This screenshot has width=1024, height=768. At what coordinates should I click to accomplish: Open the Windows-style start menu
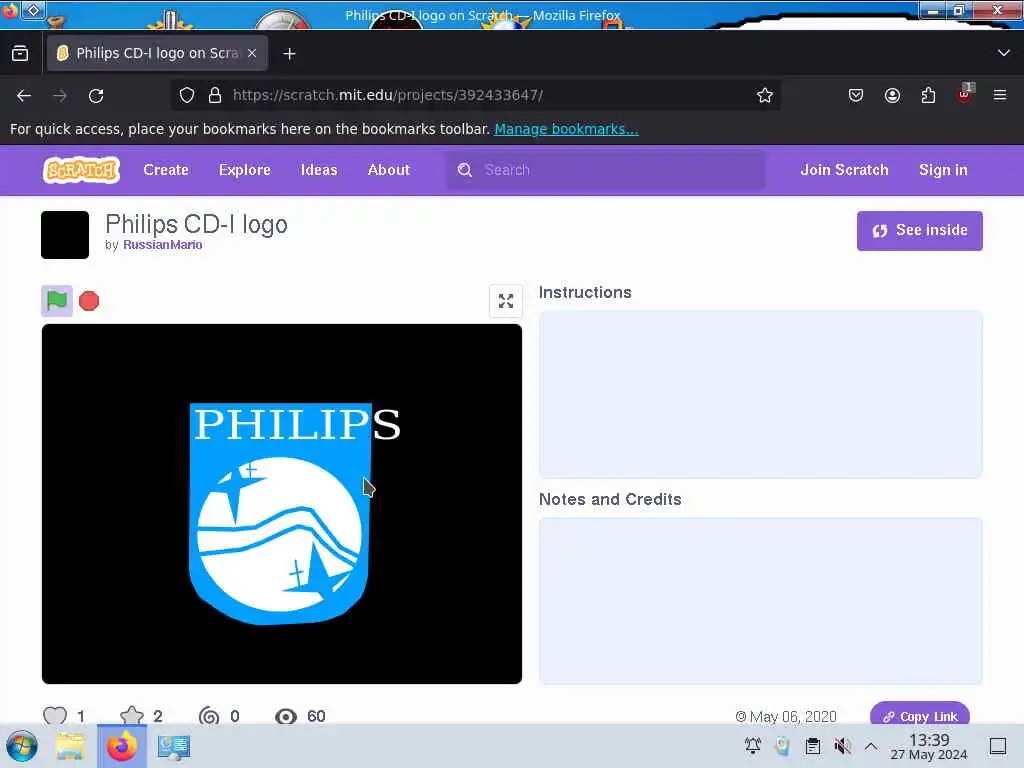(x=22, y=746)
